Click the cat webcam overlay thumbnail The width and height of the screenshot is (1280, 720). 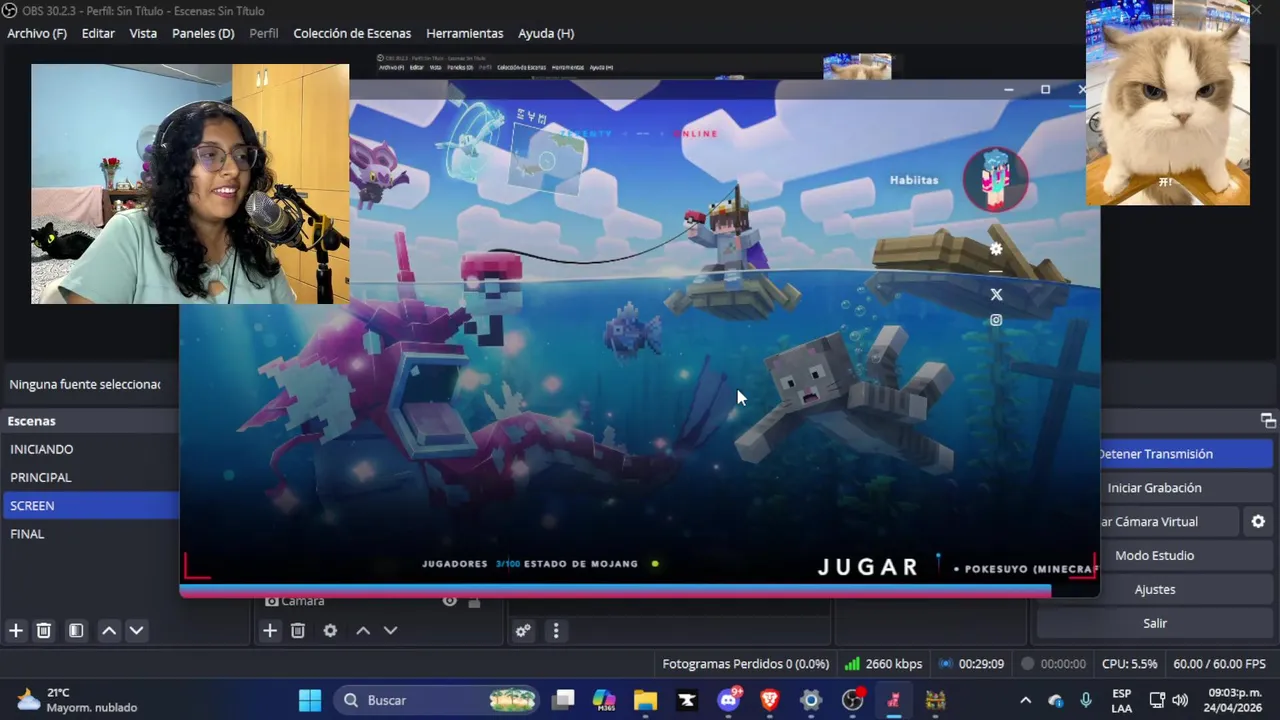point(1168,103)
